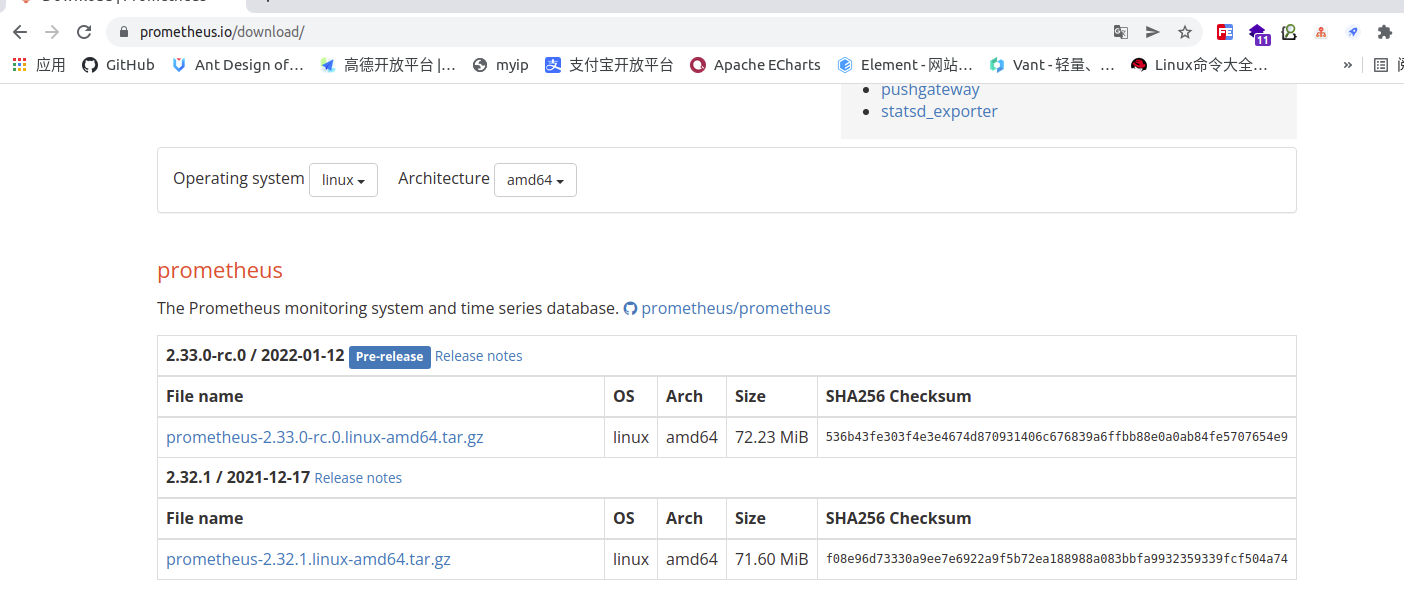The width and height of the screenshot is (1404, 612).
Task: Go back using browser back arrow
Action: coord(20,32)
